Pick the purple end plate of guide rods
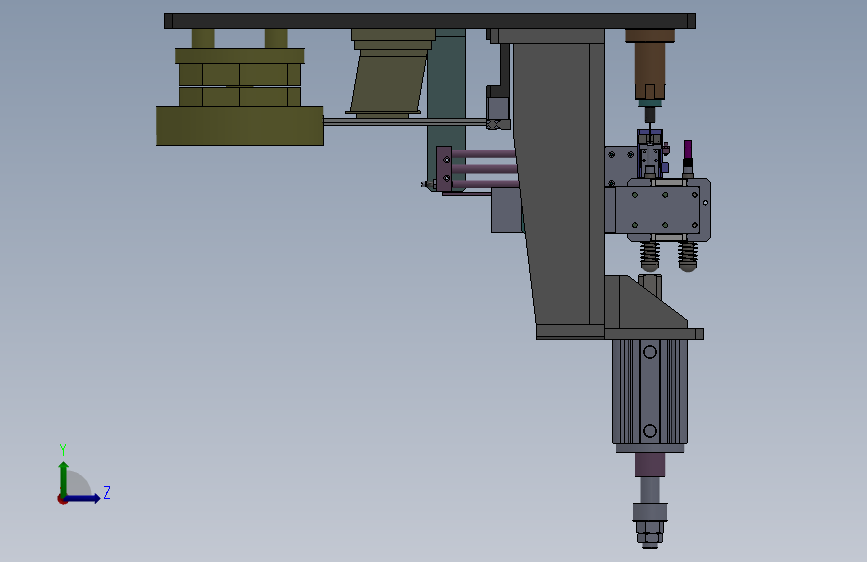This screenshot has height=562, width=867. (444, 169)
